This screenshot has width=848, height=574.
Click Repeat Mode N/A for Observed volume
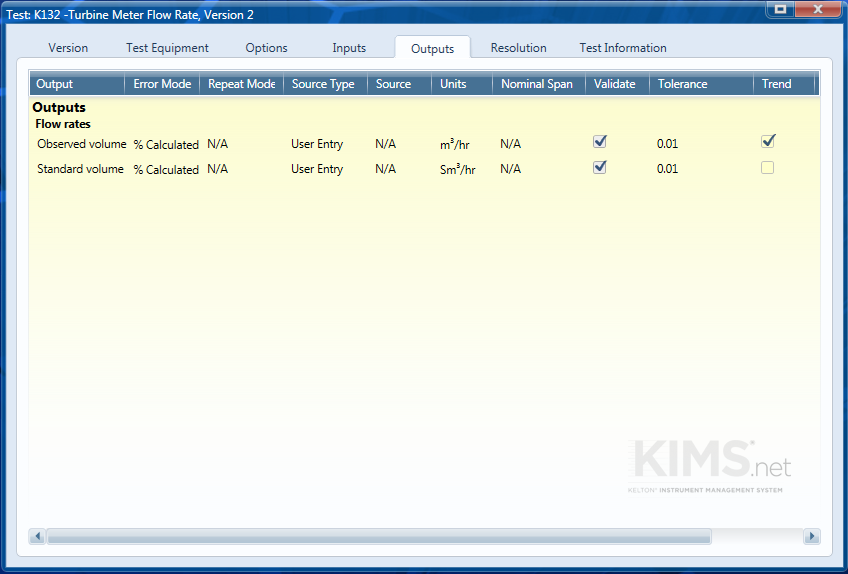217,144
